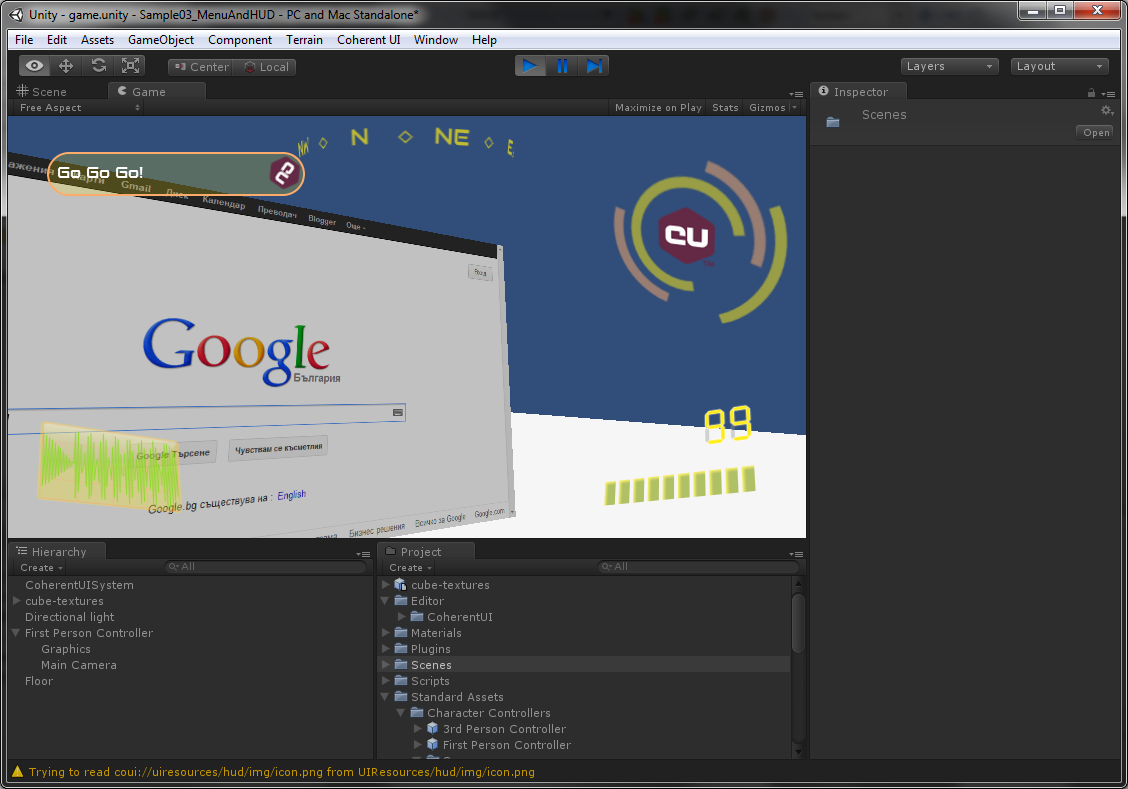The image size is (1128, 789).
Task: Collapse the Standard Assets folder
Action: pyautogui.click(x=385, y=697)
